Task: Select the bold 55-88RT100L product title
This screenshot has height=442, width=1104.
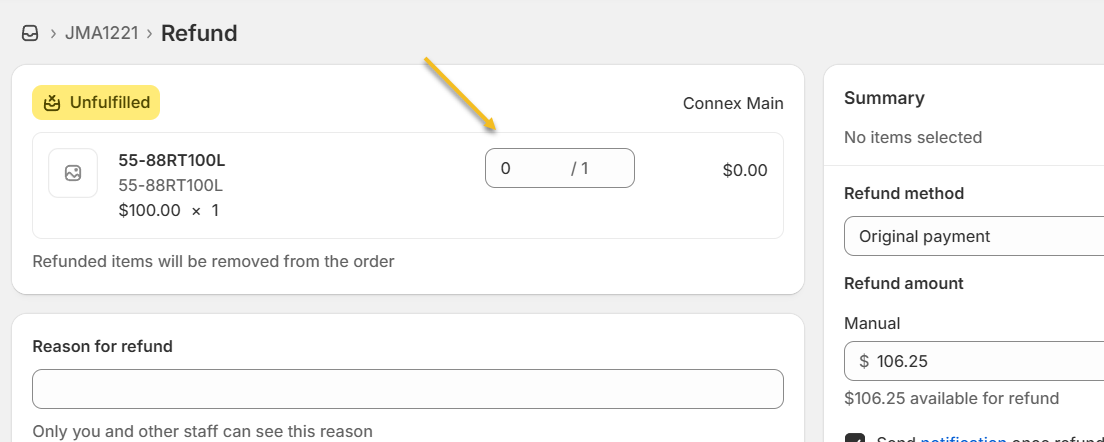Action: (x=172, y=160)
